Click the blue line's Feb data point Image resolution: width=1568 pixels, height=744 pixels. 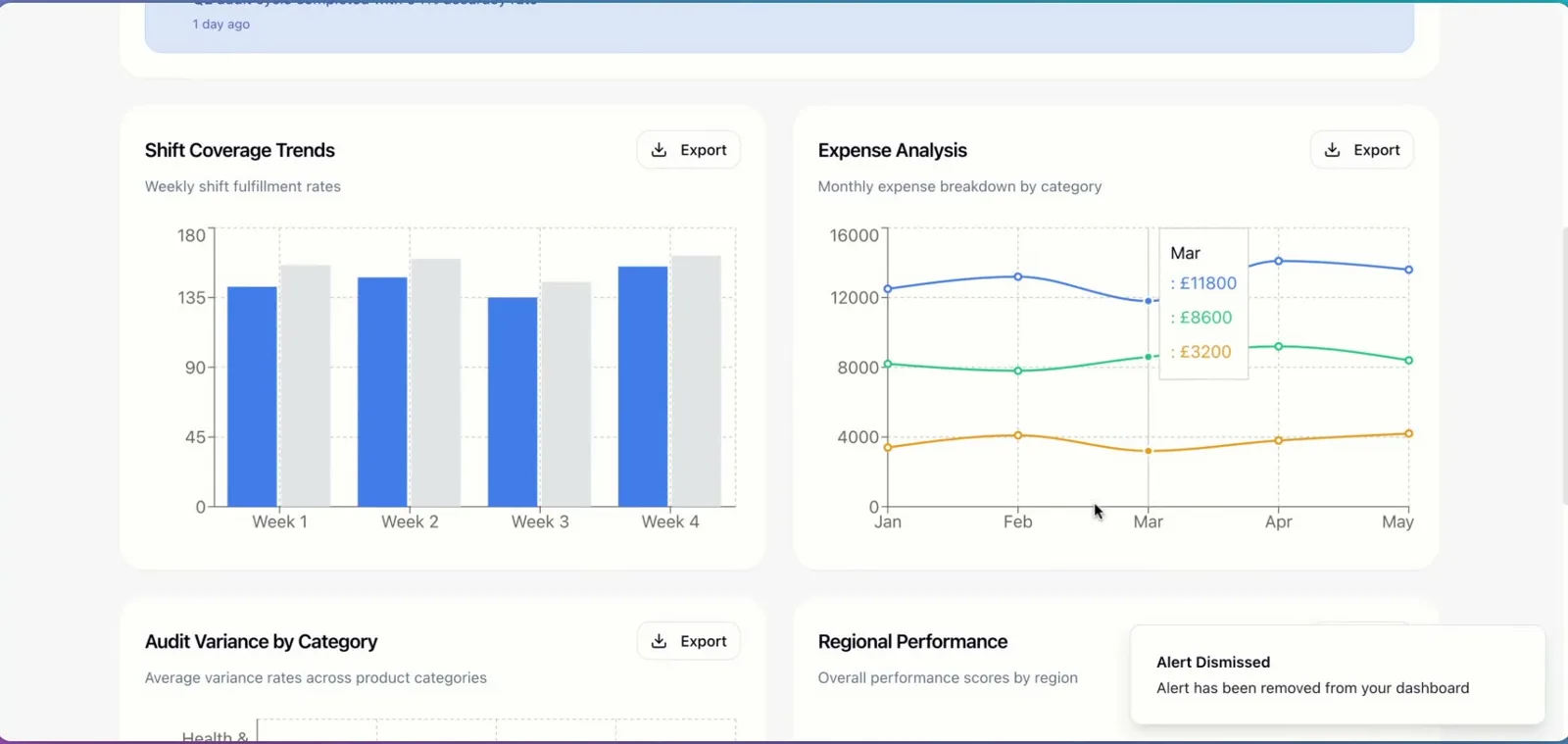(1018, 276)
